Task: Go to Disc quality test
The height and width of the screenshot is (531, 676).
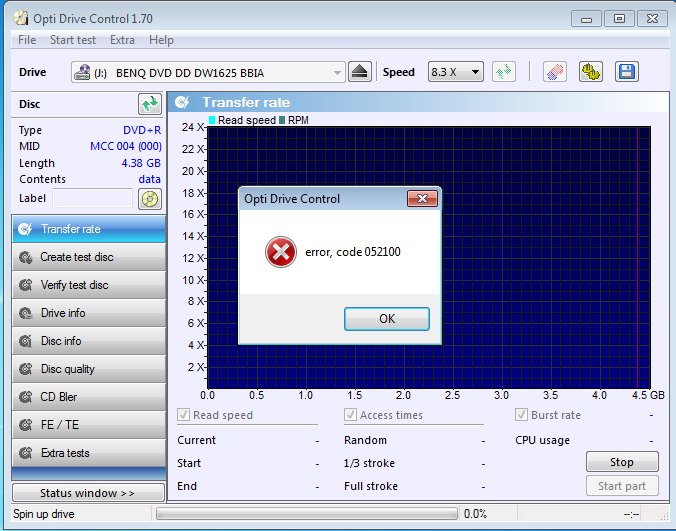Action: coord(89,369)
